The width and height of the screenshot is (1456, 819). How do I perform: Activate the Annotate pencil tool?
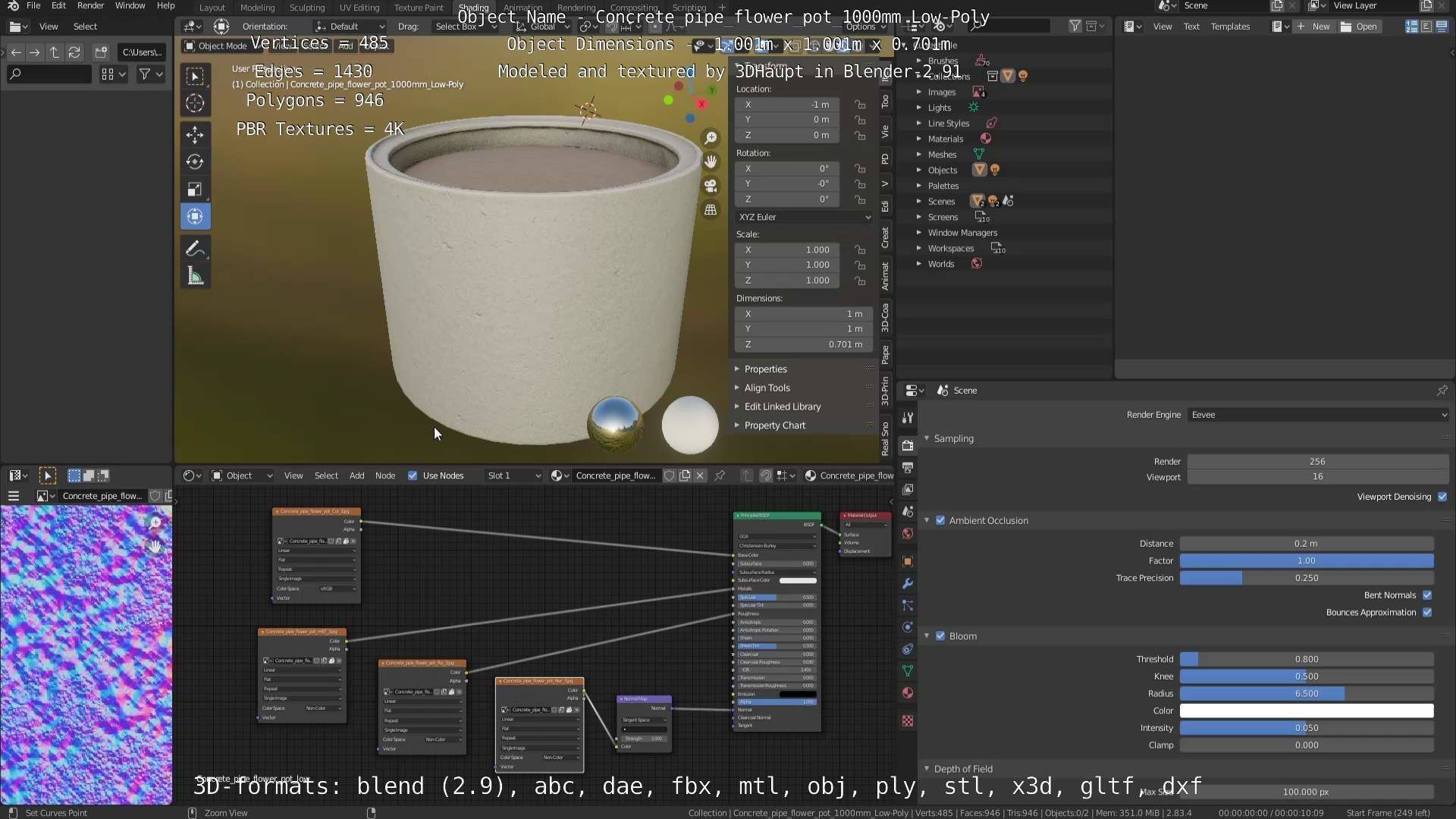[195, 249]
